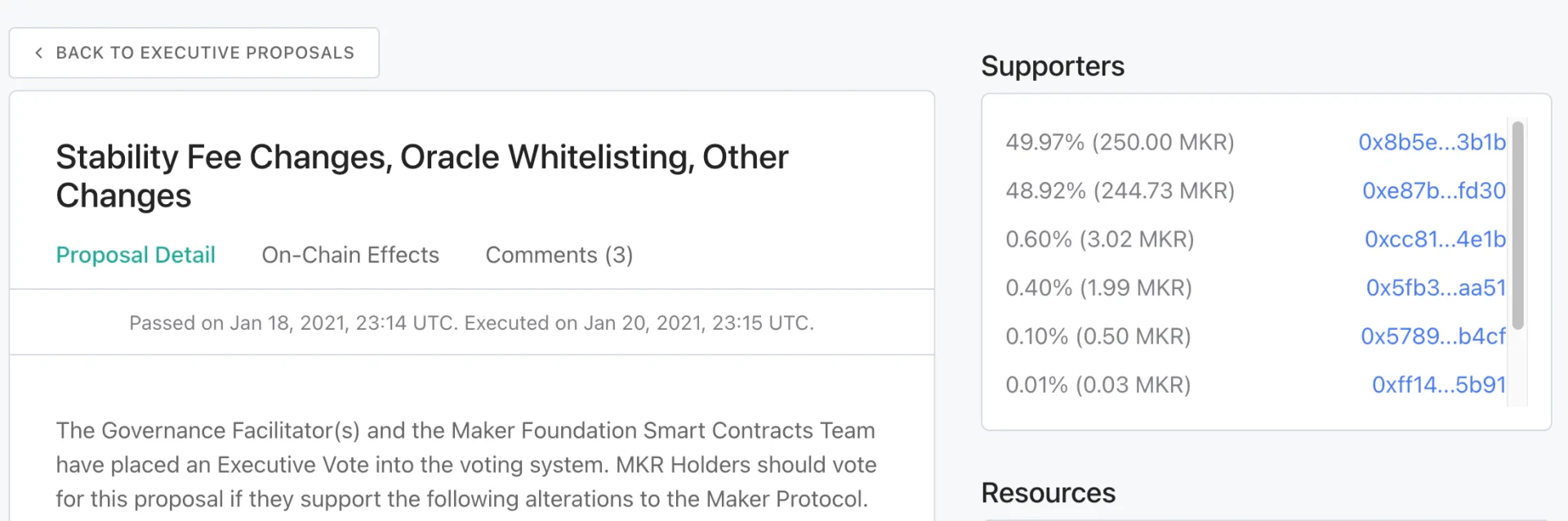Switch to the Proposal Detail tab
The height and width of the screenshot is (521, 1568).
point(136,255)
